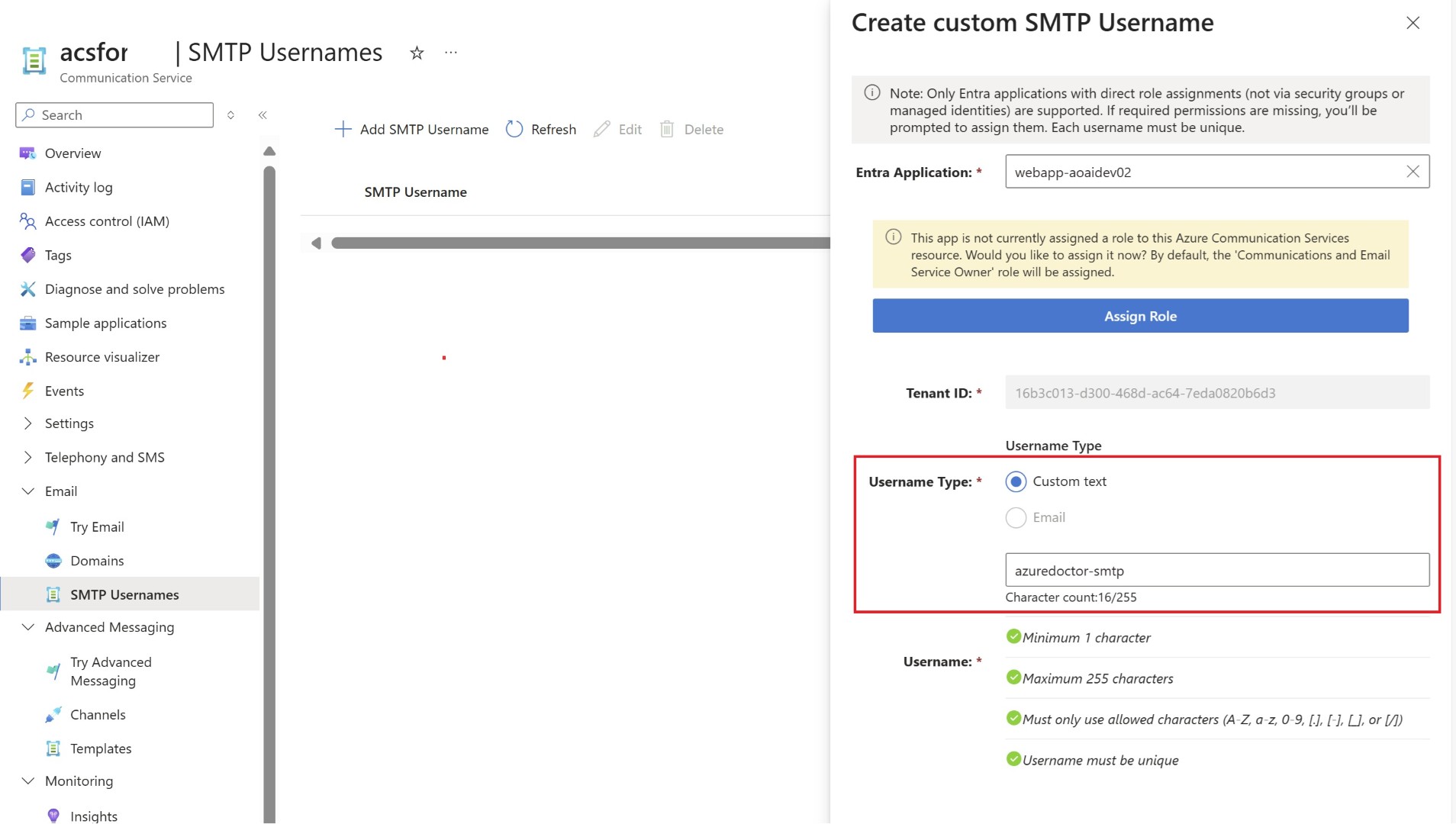Click the Overview icon in sidebar
Image resolution: width=1456 pixels, height=824 pixels.
pos(27,153)
